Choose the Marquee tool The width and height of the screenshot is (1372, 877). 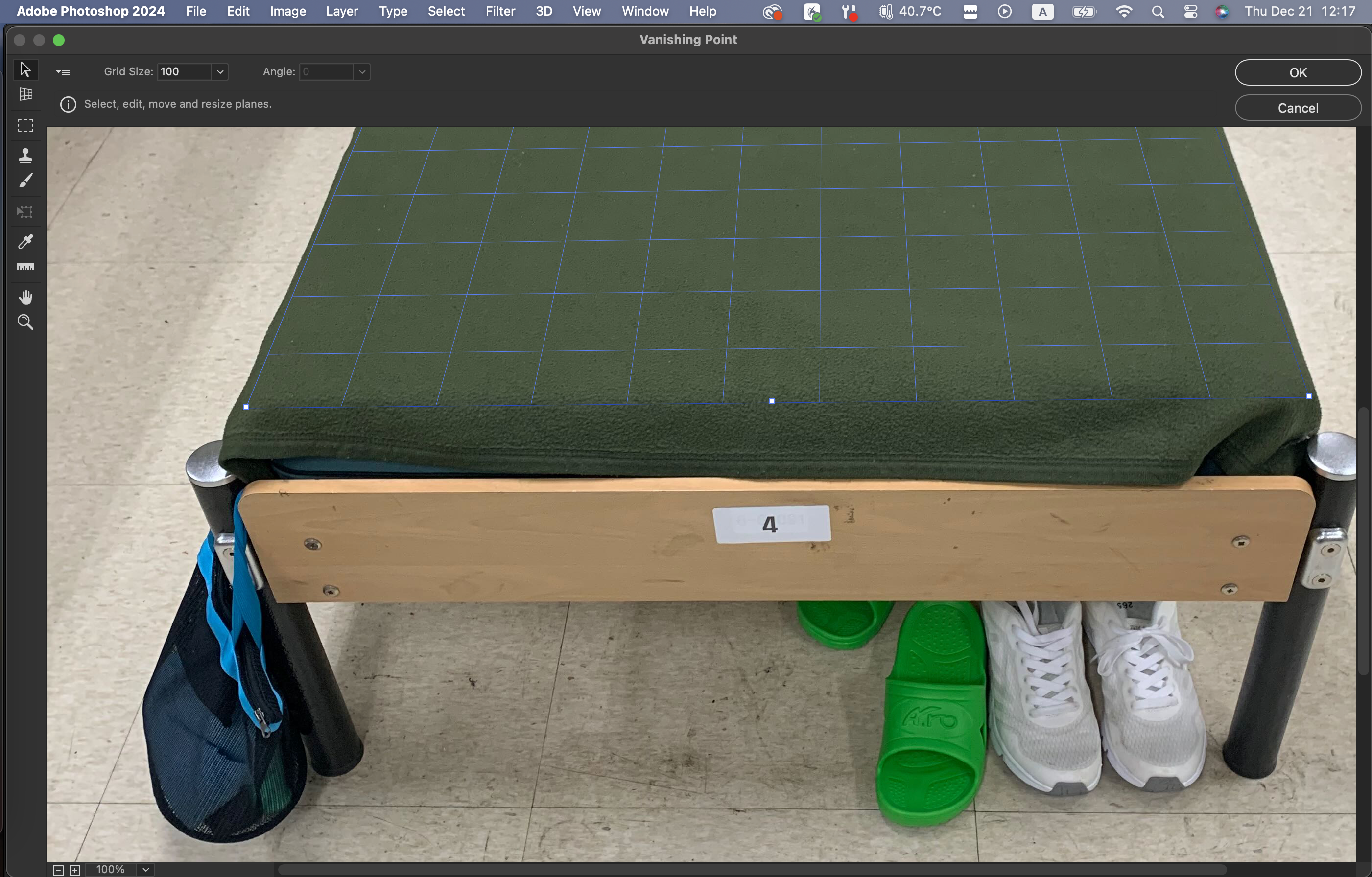click(x=25, y=125)
